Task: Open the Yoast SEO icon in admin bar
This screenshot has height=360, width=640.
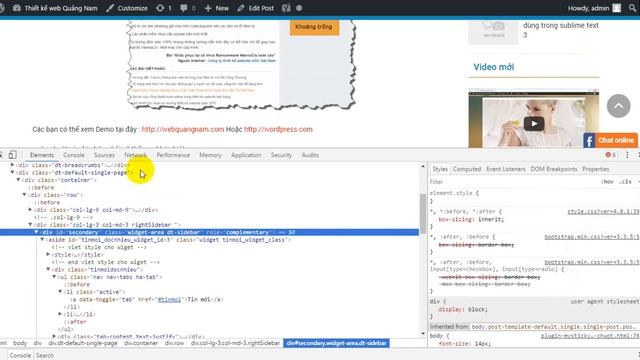Action: [x=286, y=8]
